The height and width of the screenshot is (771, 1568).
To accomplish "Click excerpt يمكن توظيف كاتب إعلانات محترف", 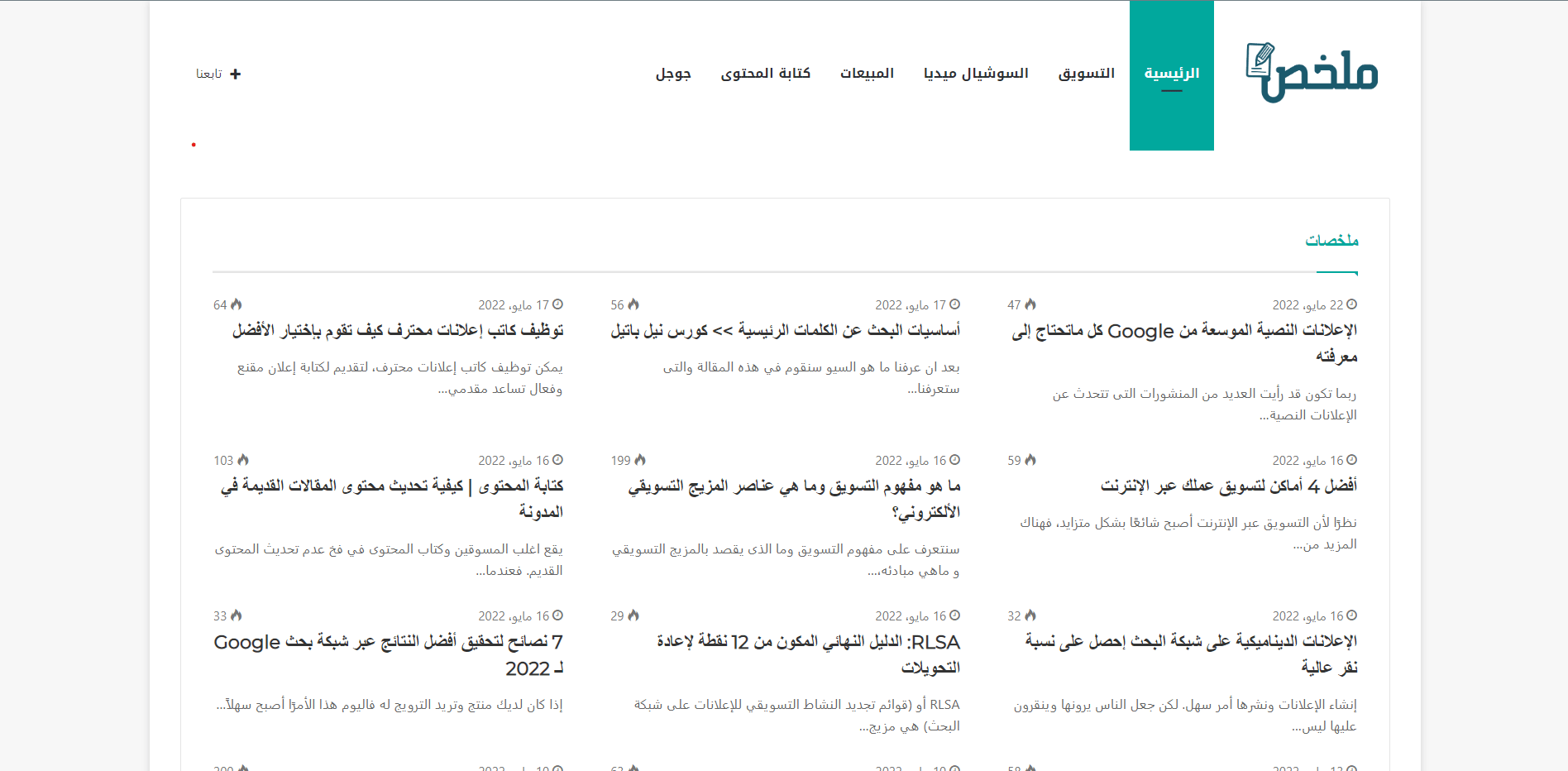I will [x=400, y=378].
